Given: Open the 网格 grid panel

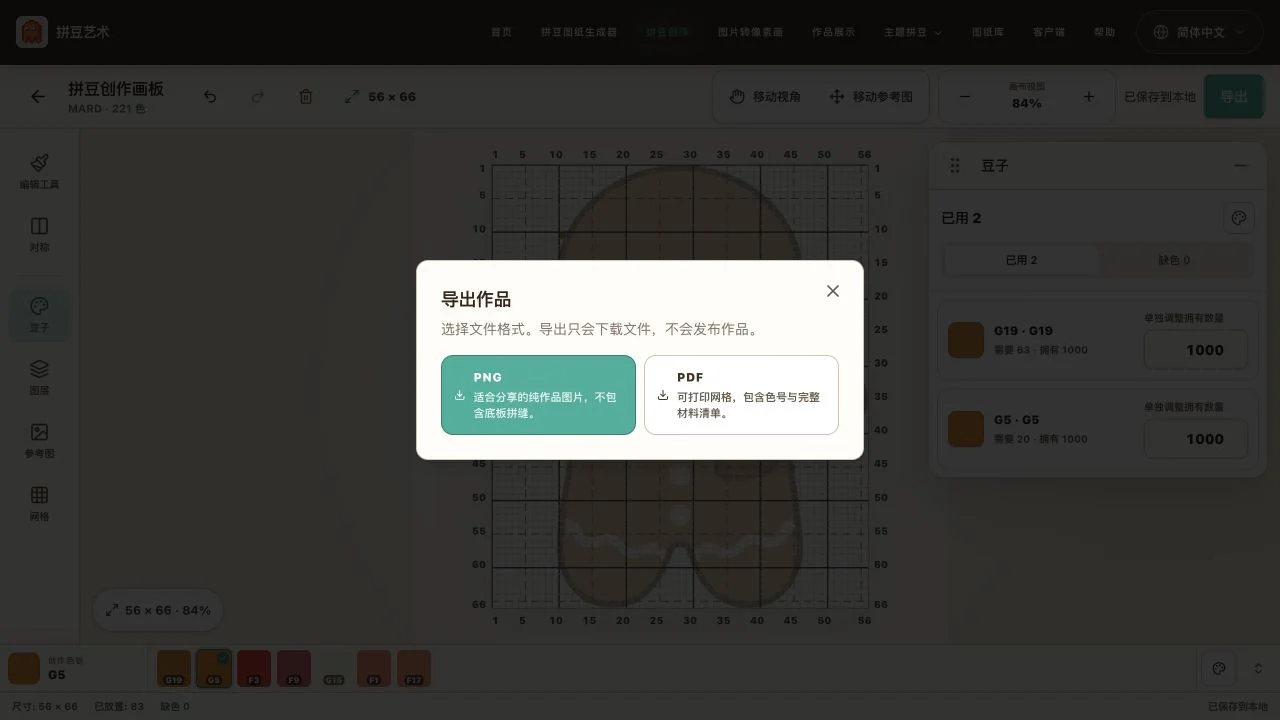Looking at the screenshot, I should coord(39,504).
